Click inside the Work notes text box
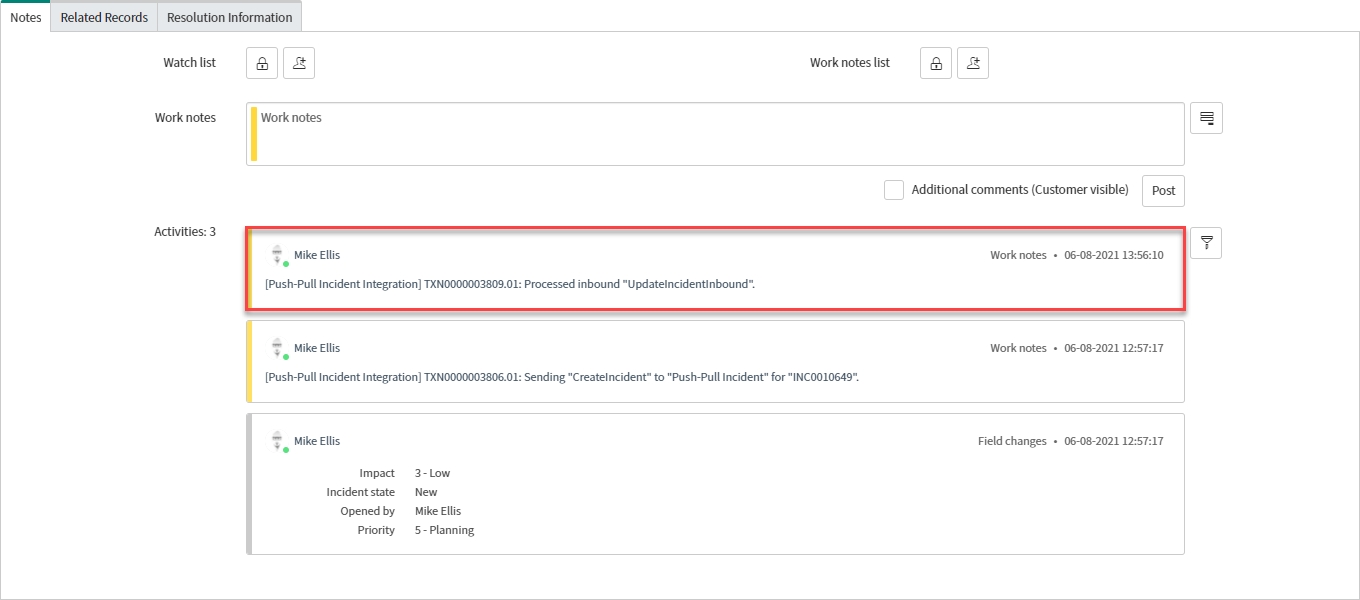Image resolution: width=1360 pixels, height=600 pixels. 715,134
